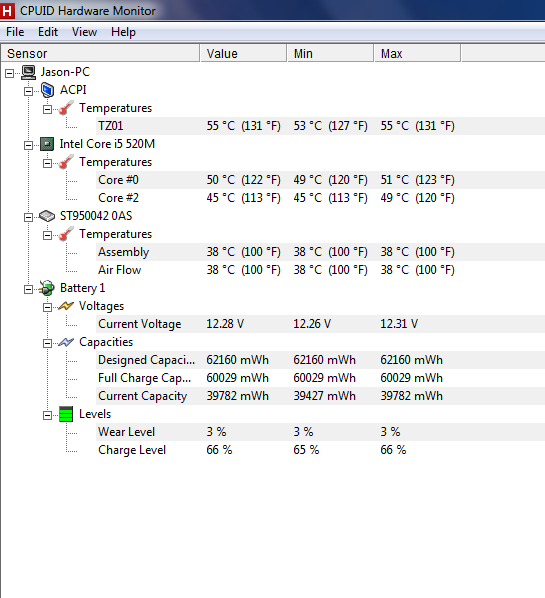This screenshot has width=545, height=598.
Task: Select the Capacities label
Action: 106,342
